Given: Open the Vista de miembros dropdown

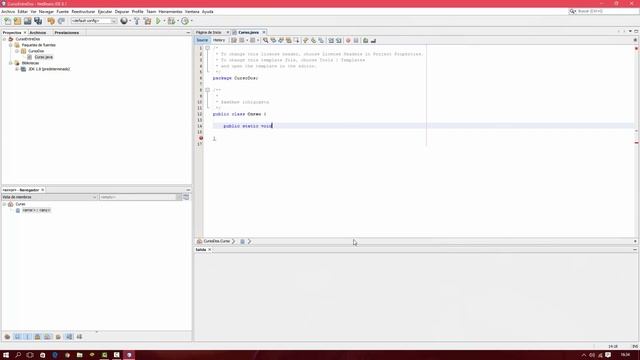Looking at the screenshot, I should click(49, 197).
